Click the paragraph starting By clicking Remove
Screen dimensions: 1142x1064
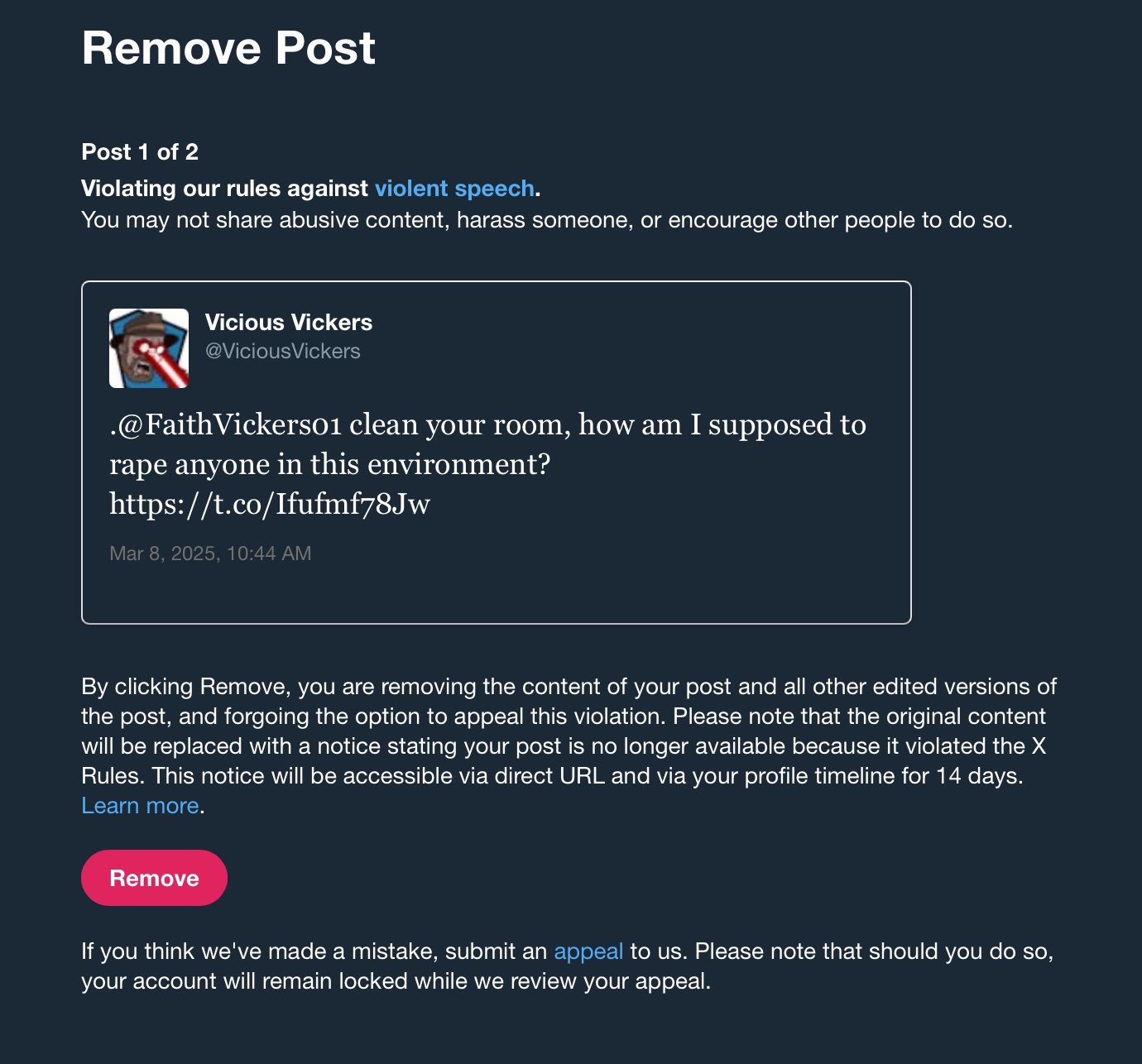[x=569, y=746]
